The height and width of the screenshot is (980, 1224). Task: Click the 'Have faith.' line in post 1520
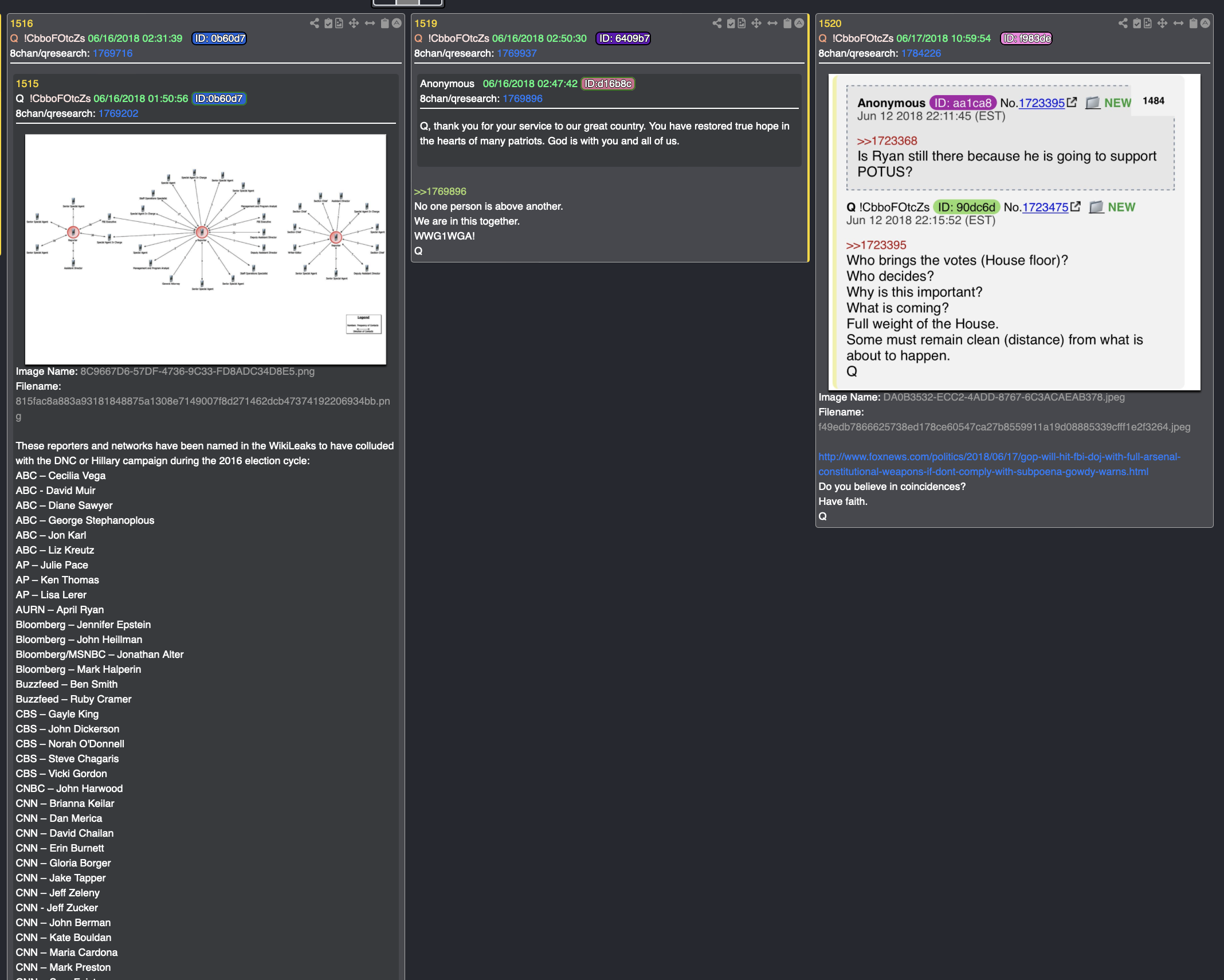click(843, 501)
